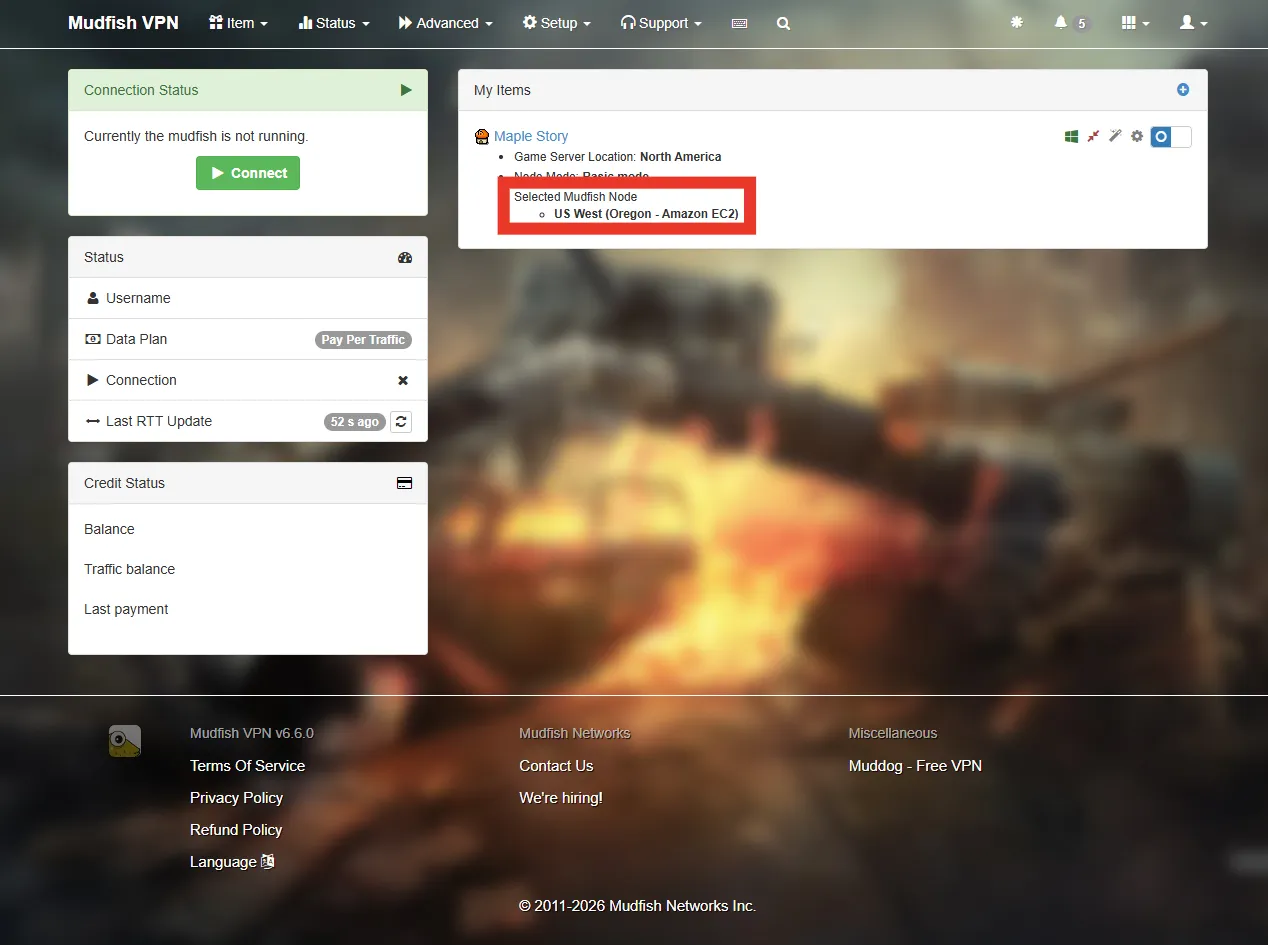Open the user account dropdown
The width and height of the screenshot is (1268, 945).
(1194, 23)
